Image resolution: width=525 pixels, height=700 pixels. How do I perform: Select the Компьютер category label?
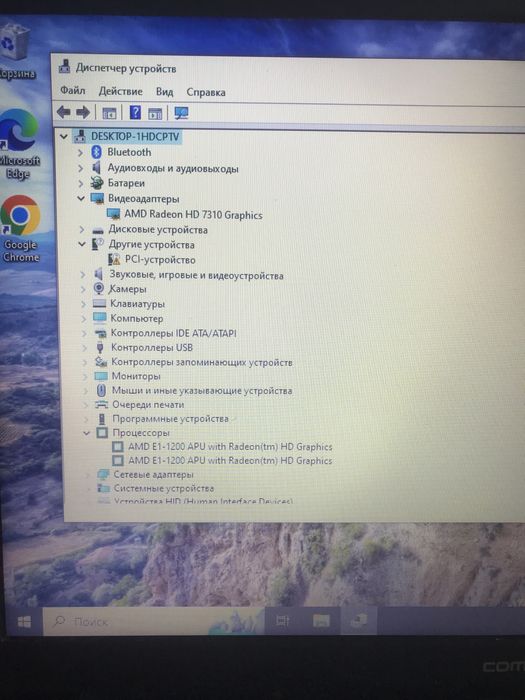click(137, 319)
